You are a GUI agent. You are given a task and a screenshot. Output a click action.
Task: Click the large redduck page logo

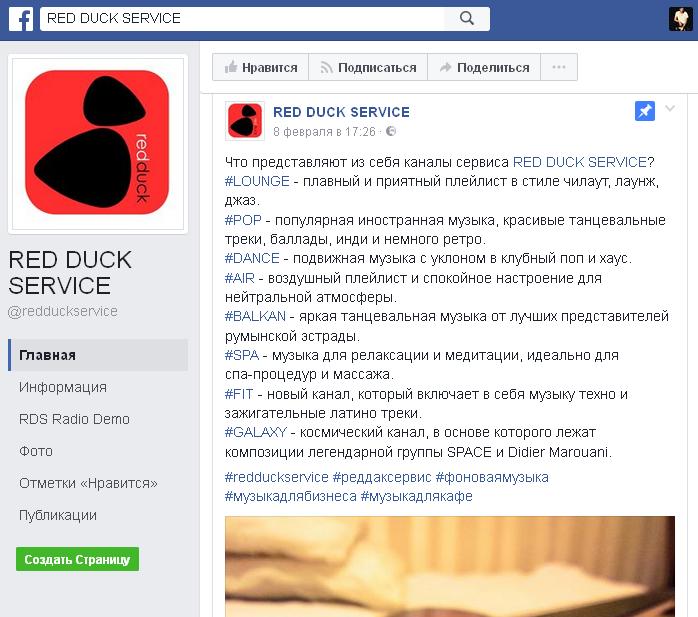tap(97, 142)
